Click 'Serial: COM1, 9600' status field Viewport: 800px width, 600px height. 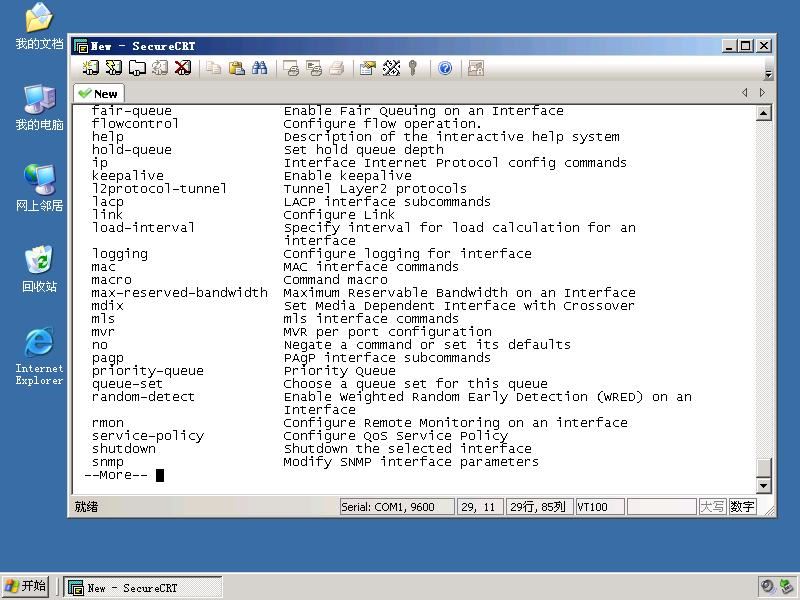tap(397, 507)
